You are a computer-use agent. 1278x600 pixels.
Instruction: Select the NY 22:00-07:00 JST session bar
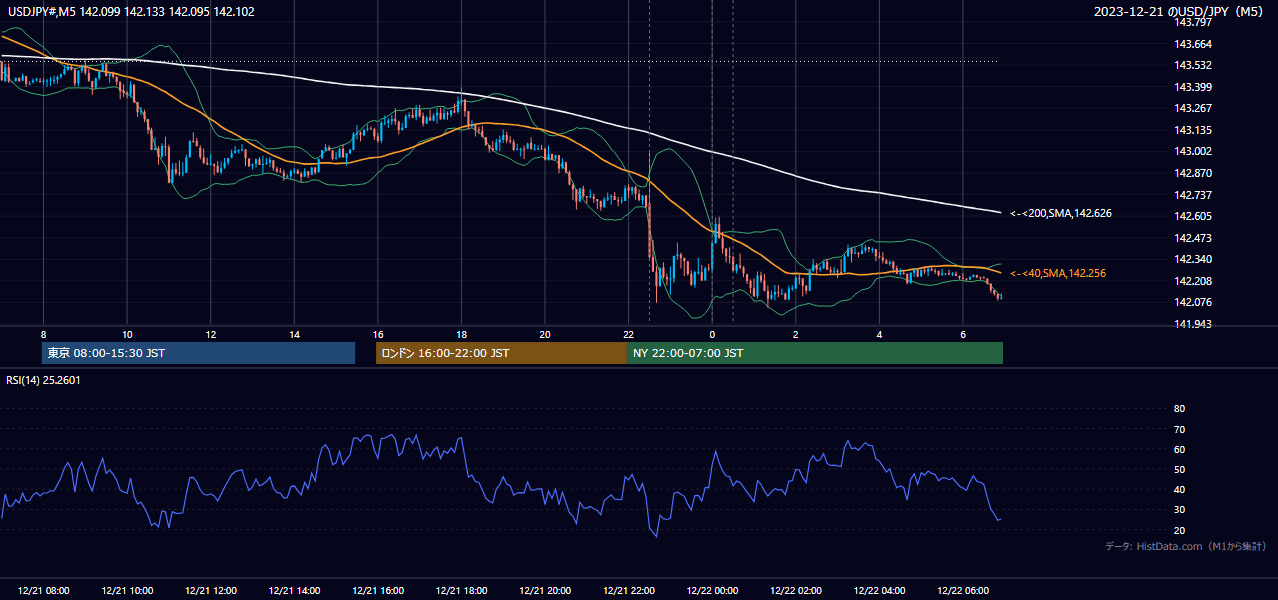(815, 353)
